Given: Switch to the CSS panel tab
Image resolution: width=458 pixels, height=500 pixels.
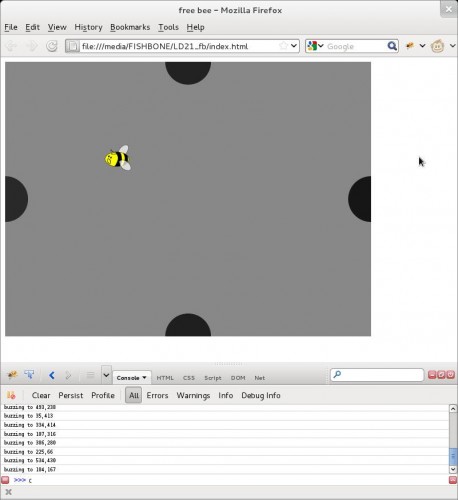Looking at the screenshot, I should (x=189, y=378).
